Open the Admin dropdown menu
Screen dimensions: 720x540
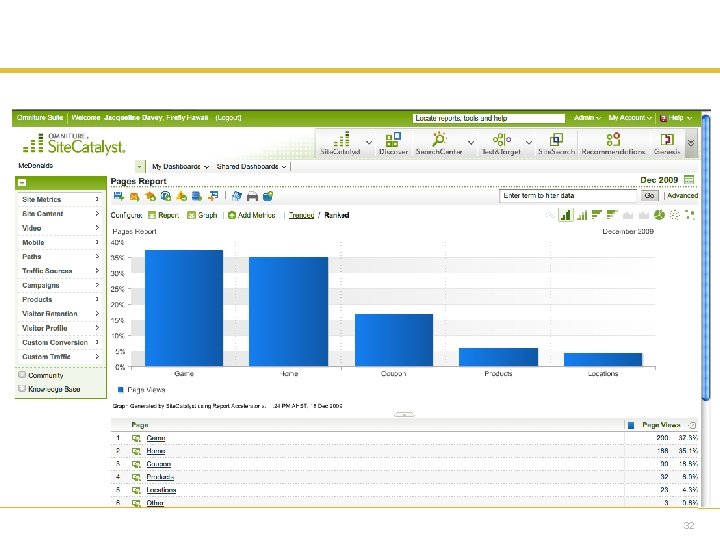587,118
